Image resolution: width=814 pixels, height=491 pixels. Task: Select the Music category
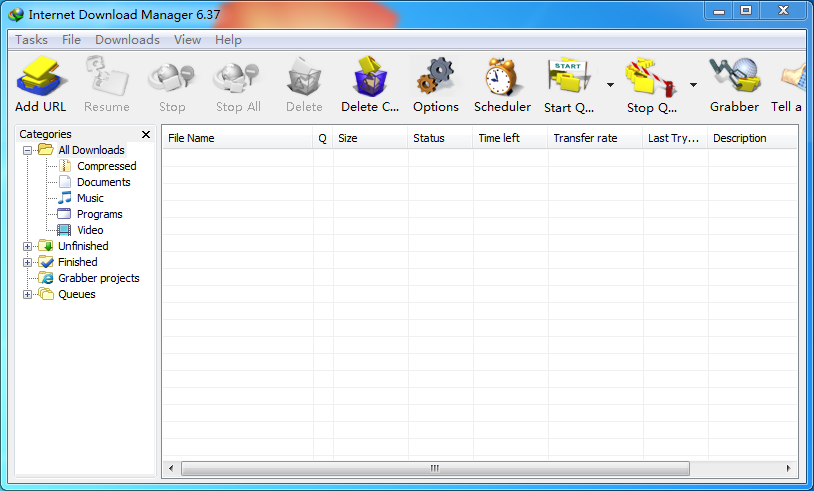click(90, 198)
